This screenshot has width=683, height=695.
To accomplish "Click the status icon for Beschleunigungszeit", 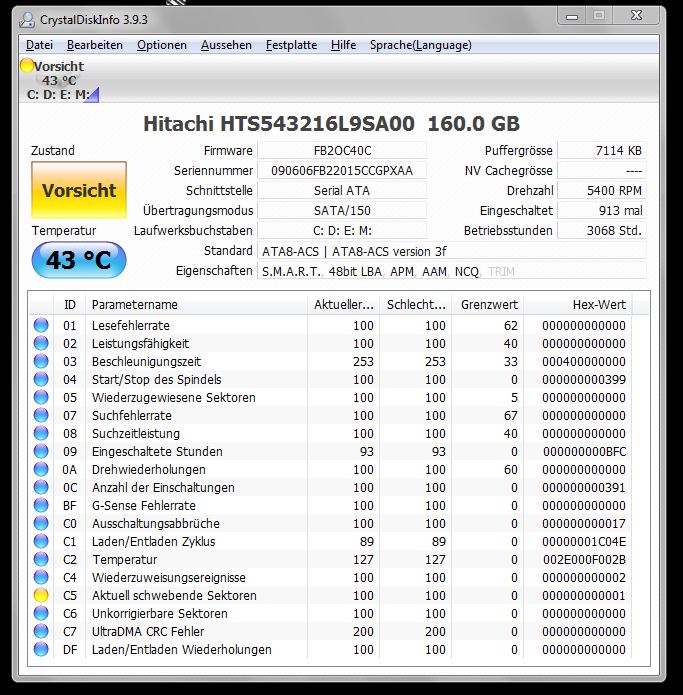I will point(41,361).
